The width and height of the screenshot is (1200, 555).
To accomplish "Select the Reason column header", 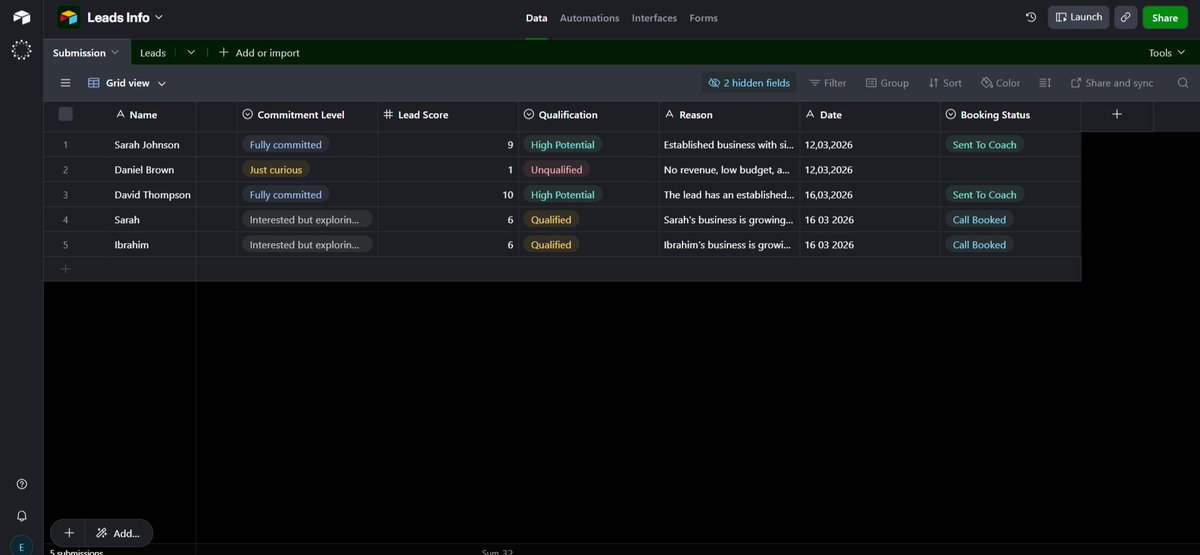I will click(x=729, y=114).
